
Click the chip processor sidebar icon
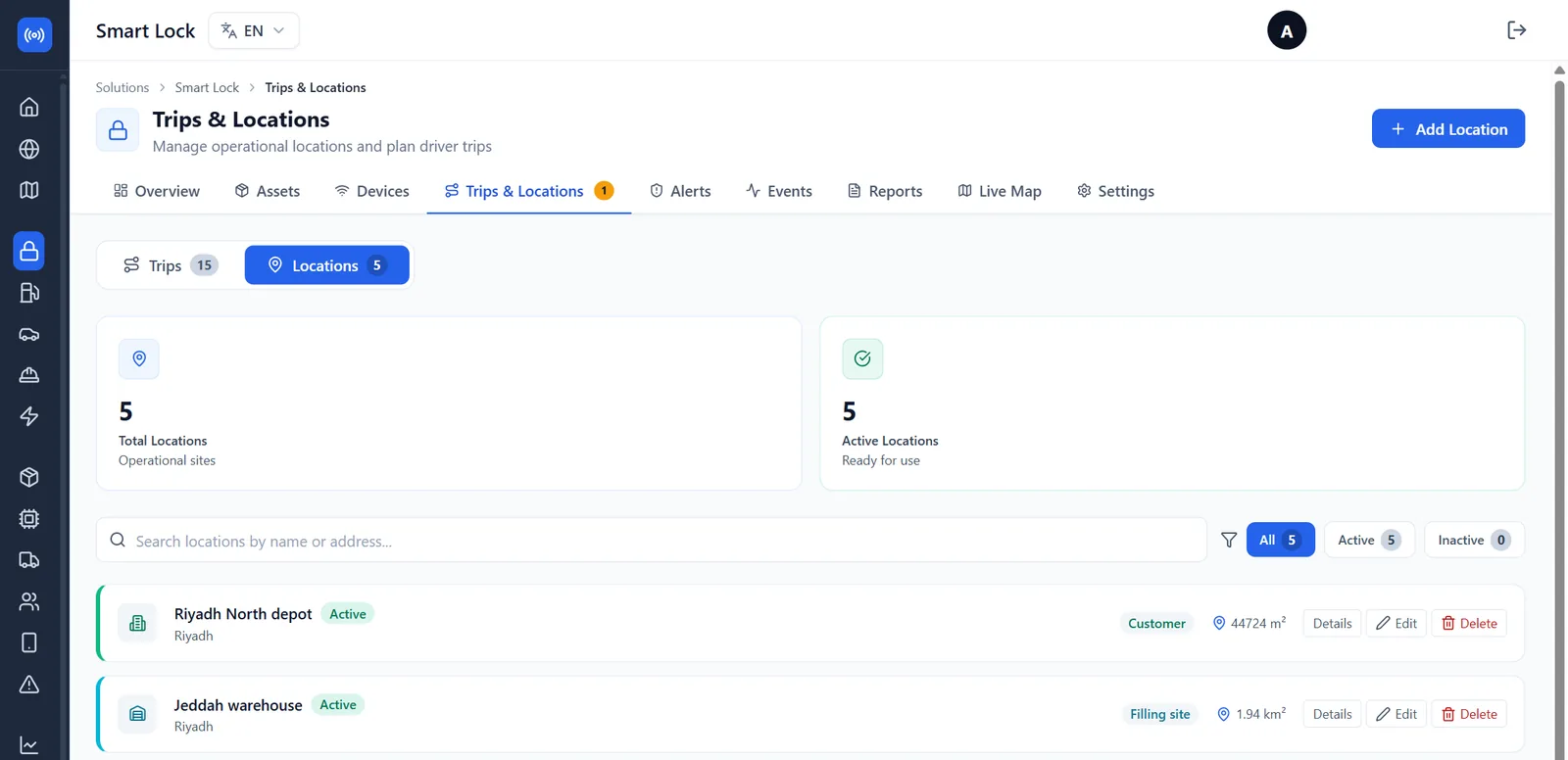29,519
